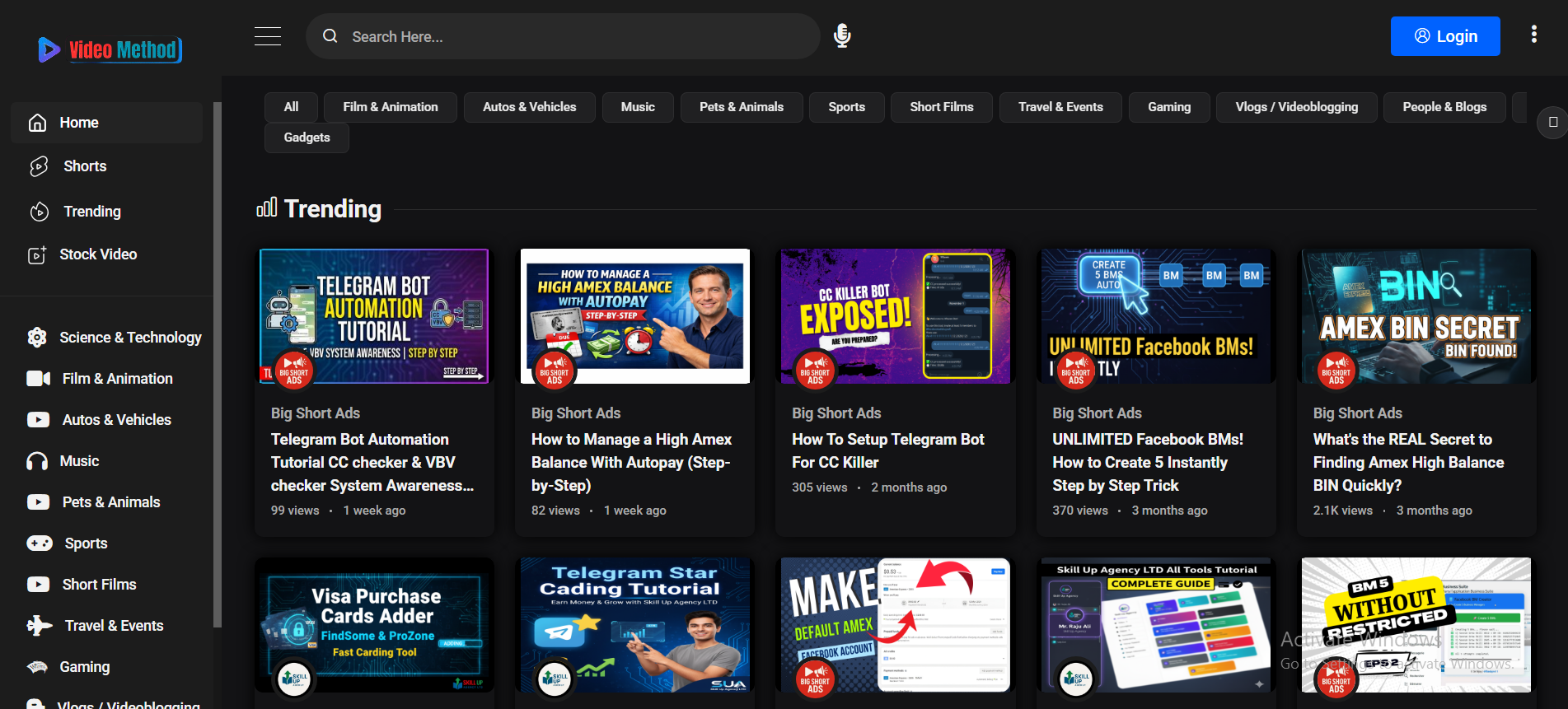Click the Sports gamepad icon
Viewport: 1568px width, 709px height.
coord(40,543)
